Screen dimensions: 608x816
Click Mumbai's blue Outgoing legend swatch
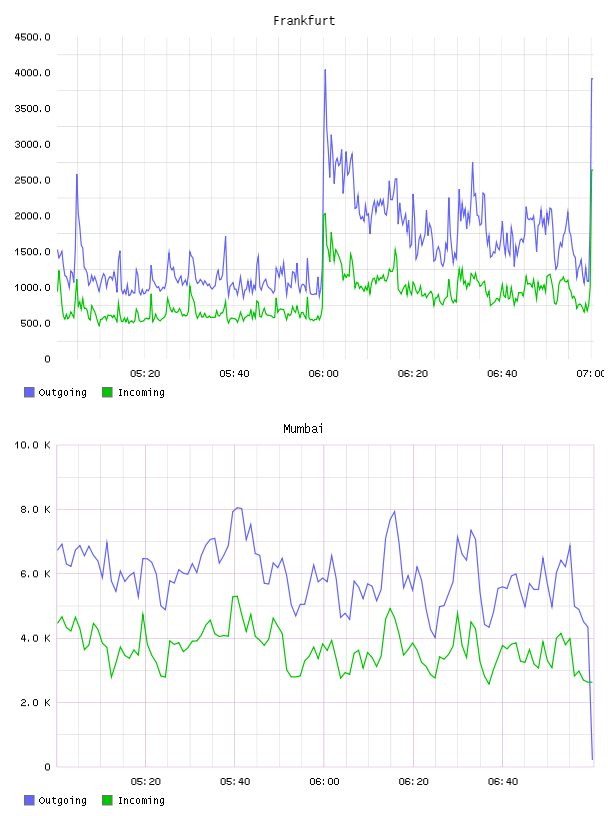tap(29, 800)
